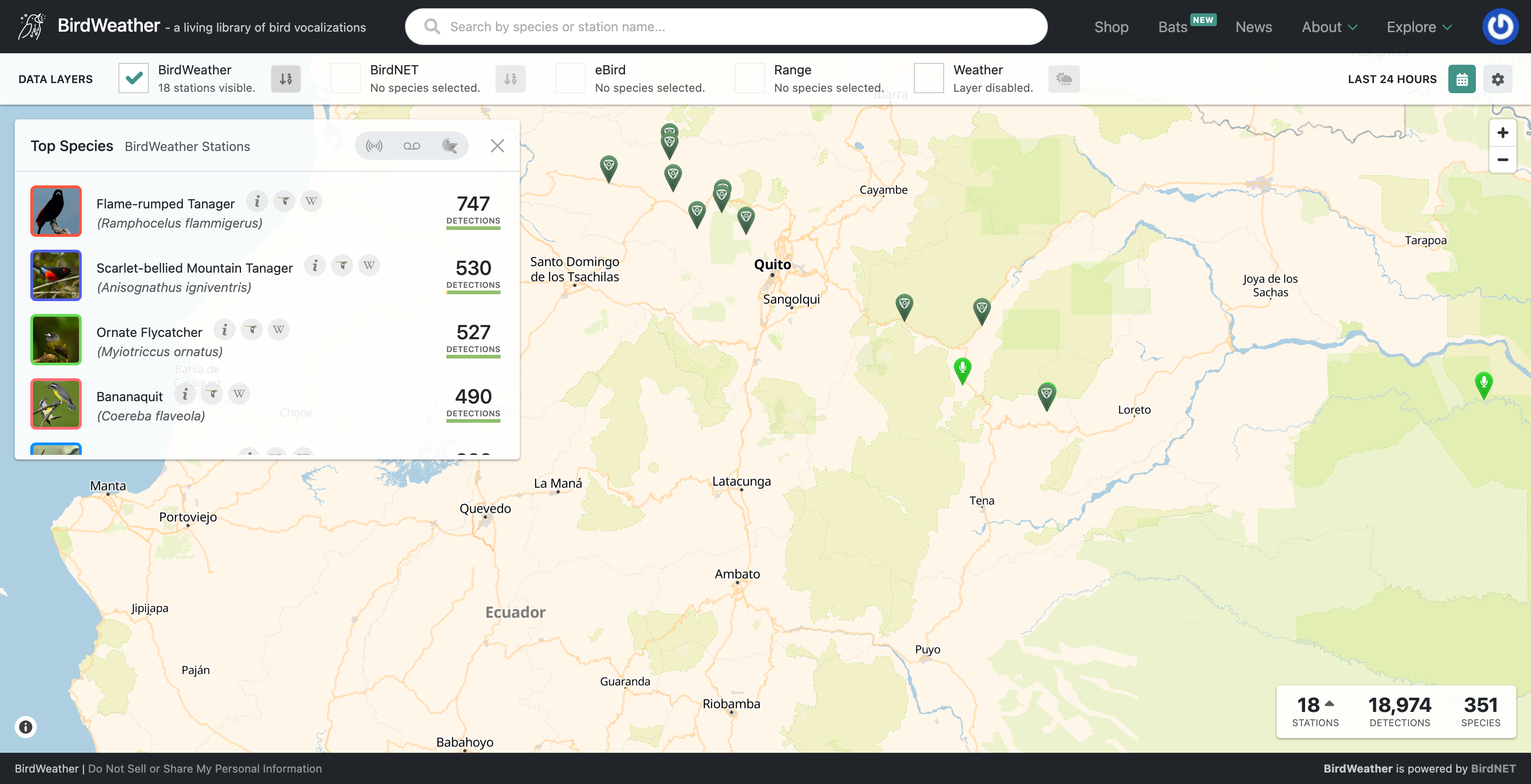Expand the 18 stations list arrow

click(1330, 703)
